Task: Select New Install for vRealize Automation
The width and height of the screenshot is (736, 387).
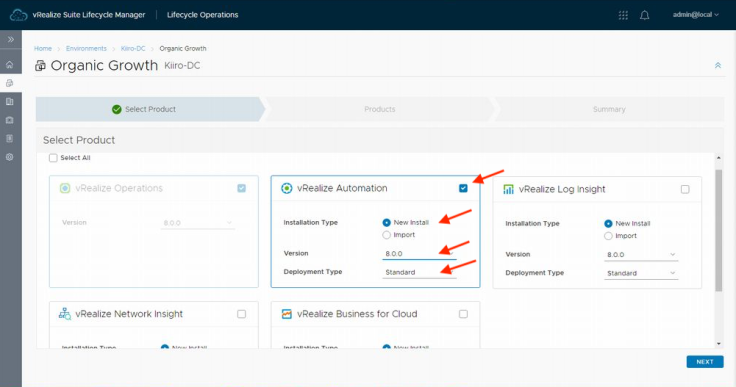Action: pyautogui.click(x=386, y=223)
